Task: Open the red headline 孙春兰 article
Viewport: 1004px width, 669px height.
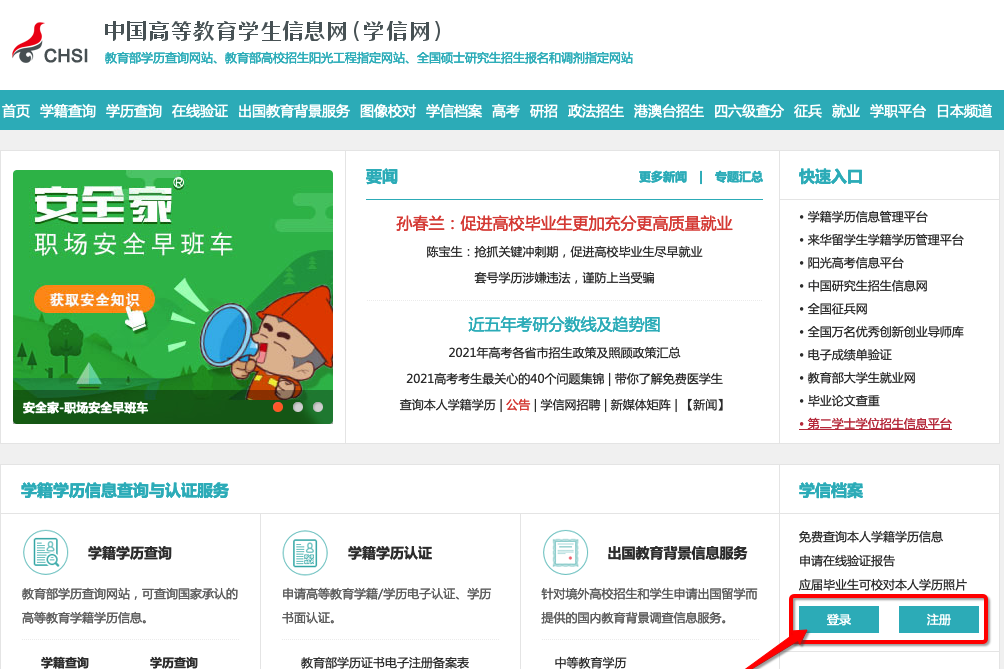Action: [564, 223]
